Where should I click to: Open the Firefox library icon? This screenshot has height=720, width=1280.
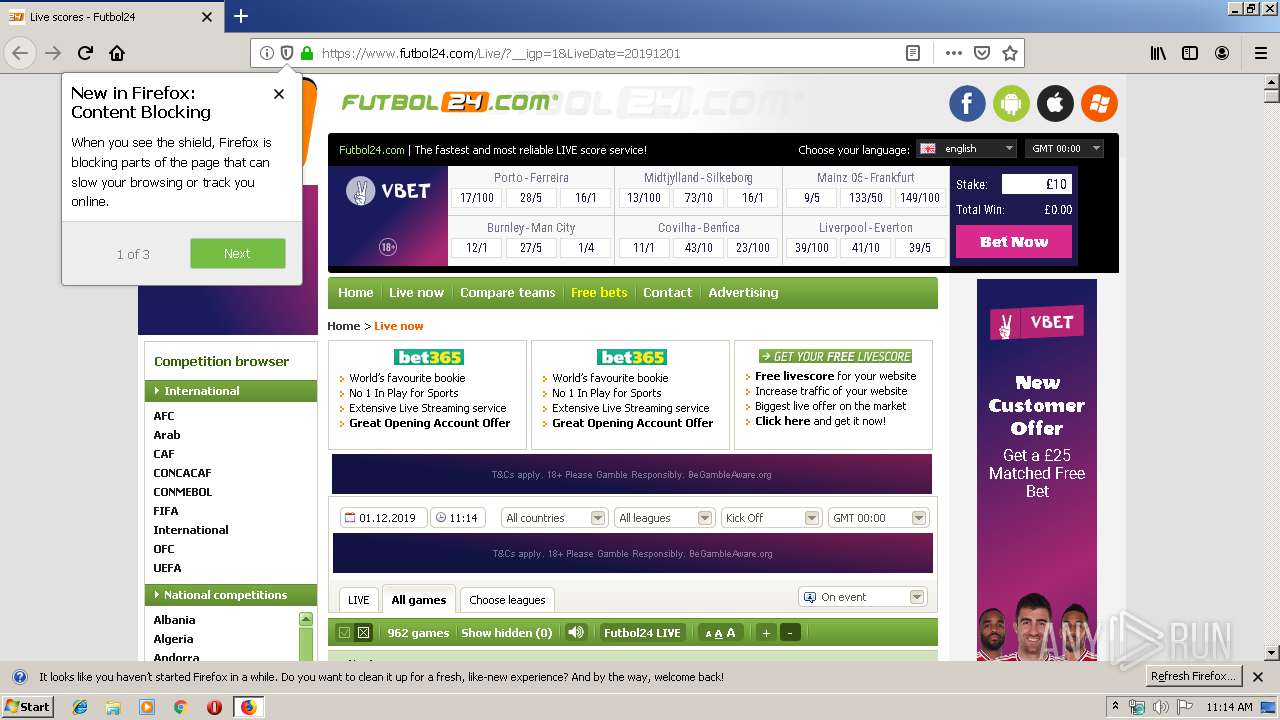click(1158, 53)
